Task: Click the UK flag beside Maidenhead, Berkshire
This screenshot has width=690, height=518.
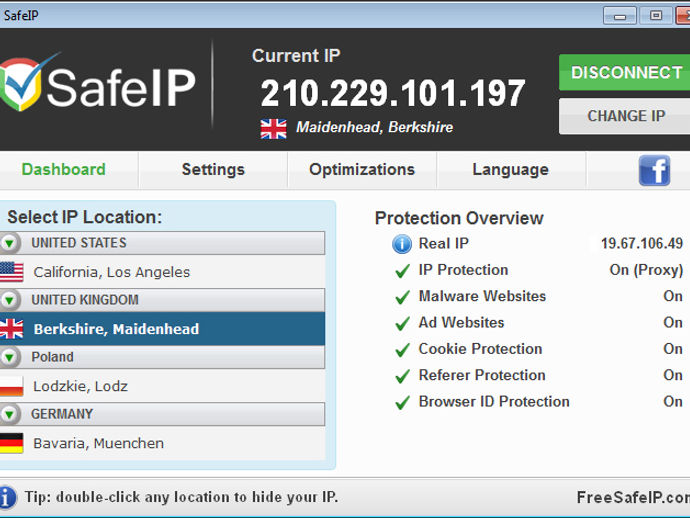Action: click(x=273, y=129)
